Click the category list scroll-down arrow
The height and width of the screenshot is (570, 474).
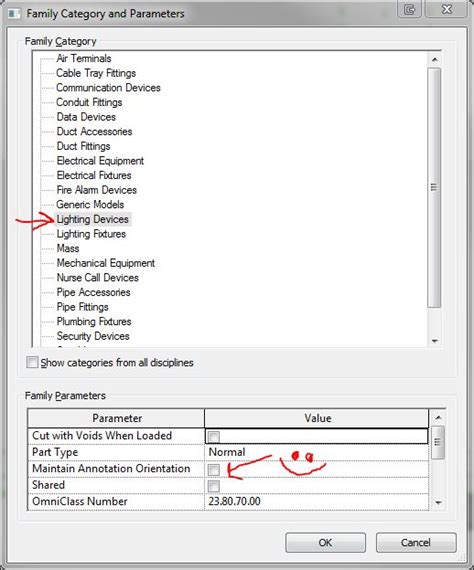(434, 341)
